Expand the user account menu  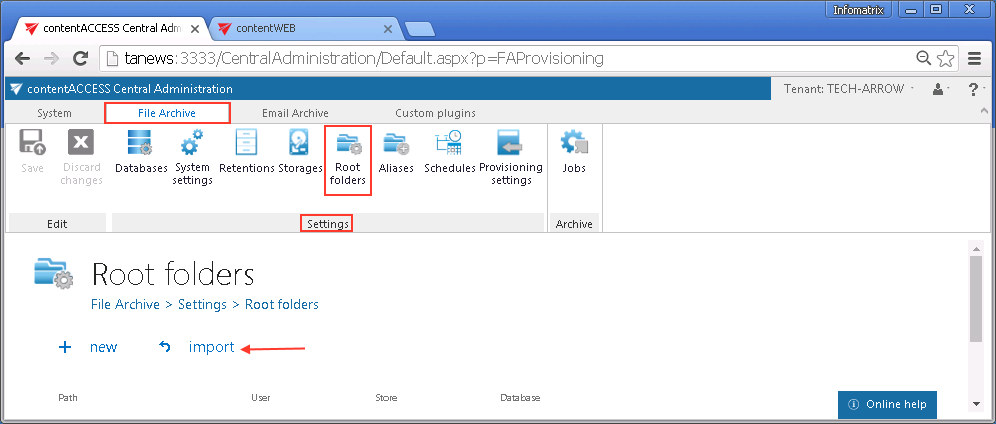pyautogui.click(x=940, y=89)
